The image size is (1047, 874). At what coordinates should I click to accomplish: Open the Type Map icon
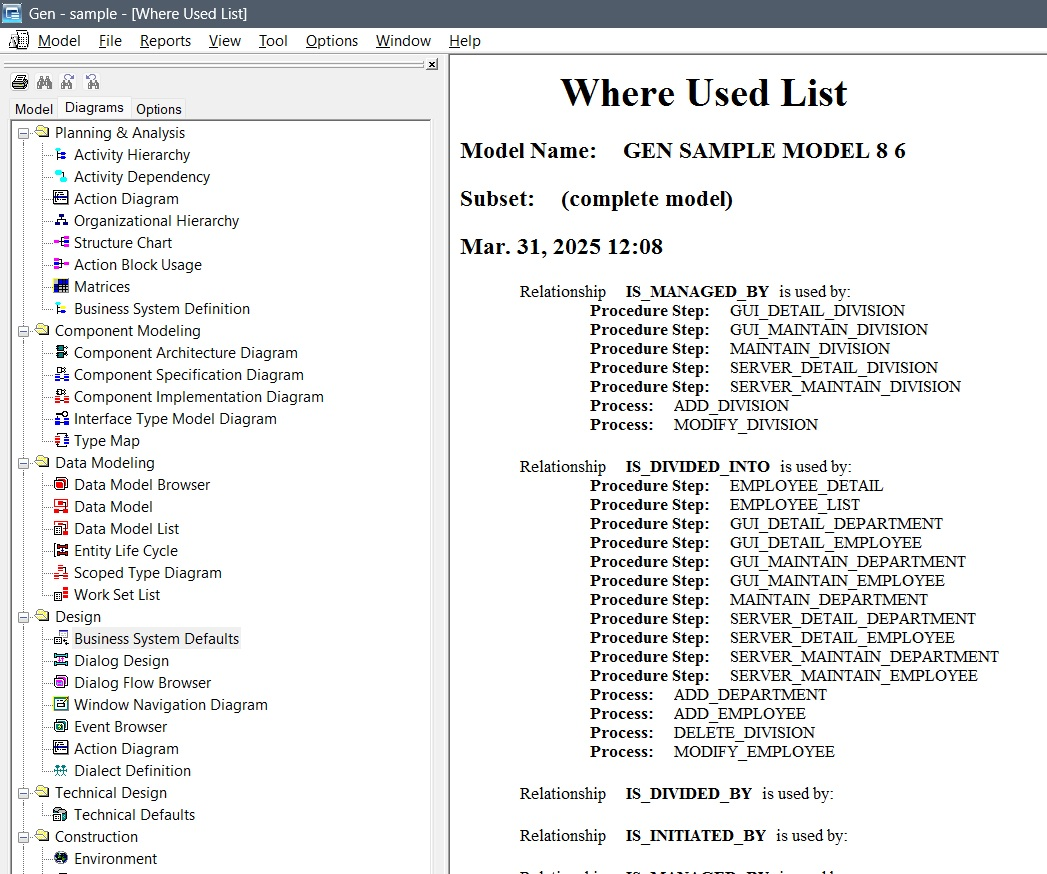(x=61, y=441)
